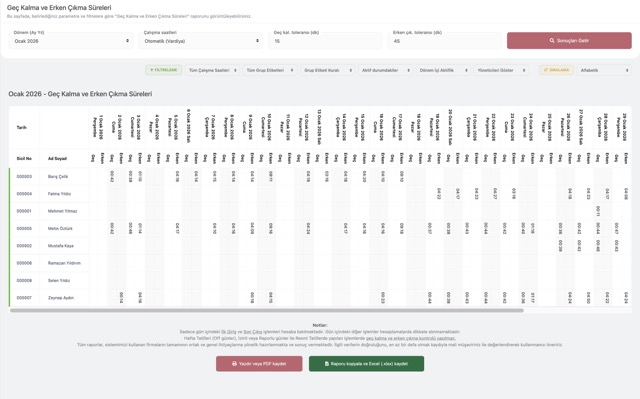Click Yazdır veya PDF kaydet button

(259, 364)
